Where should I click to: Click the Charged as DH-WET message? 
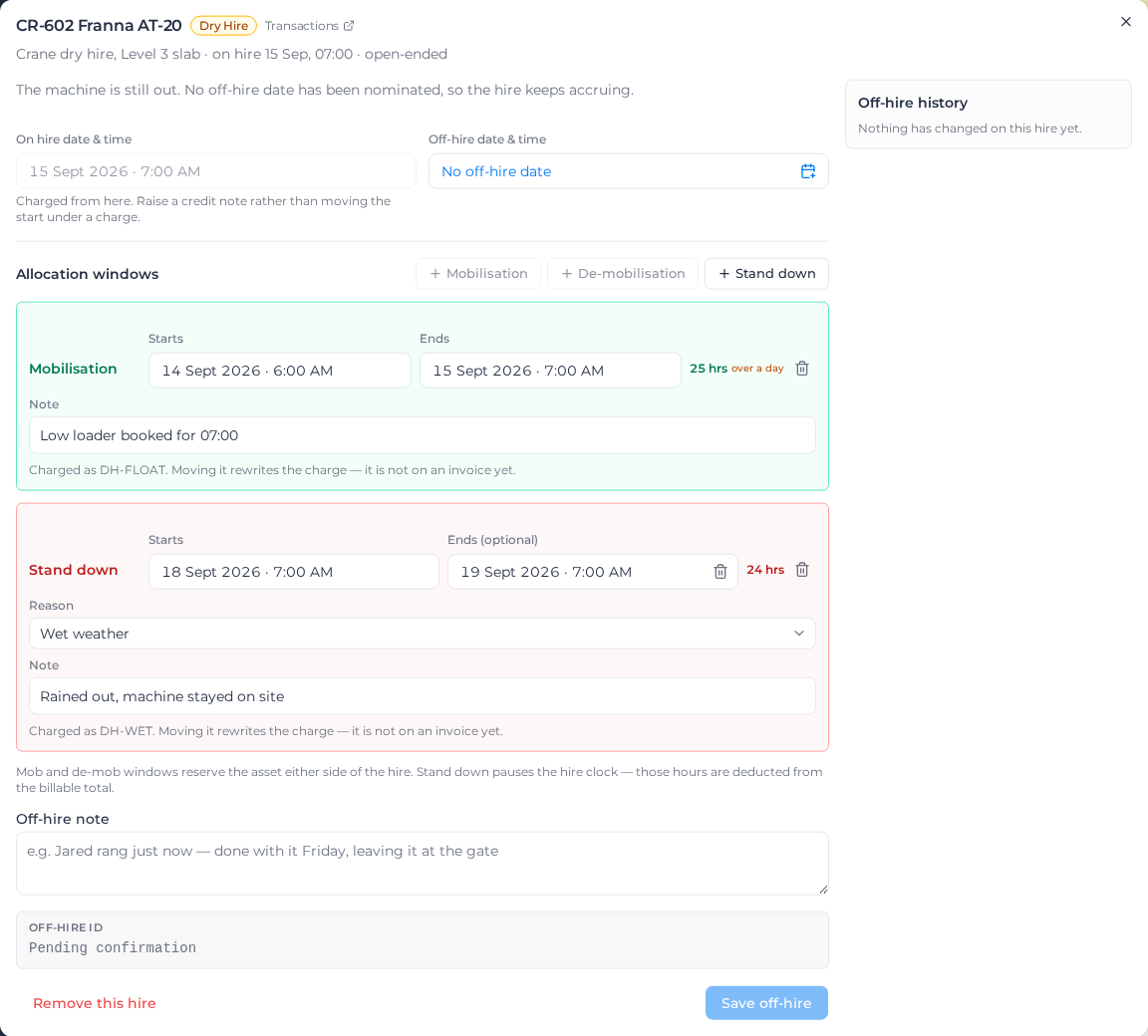coord(266,731)
